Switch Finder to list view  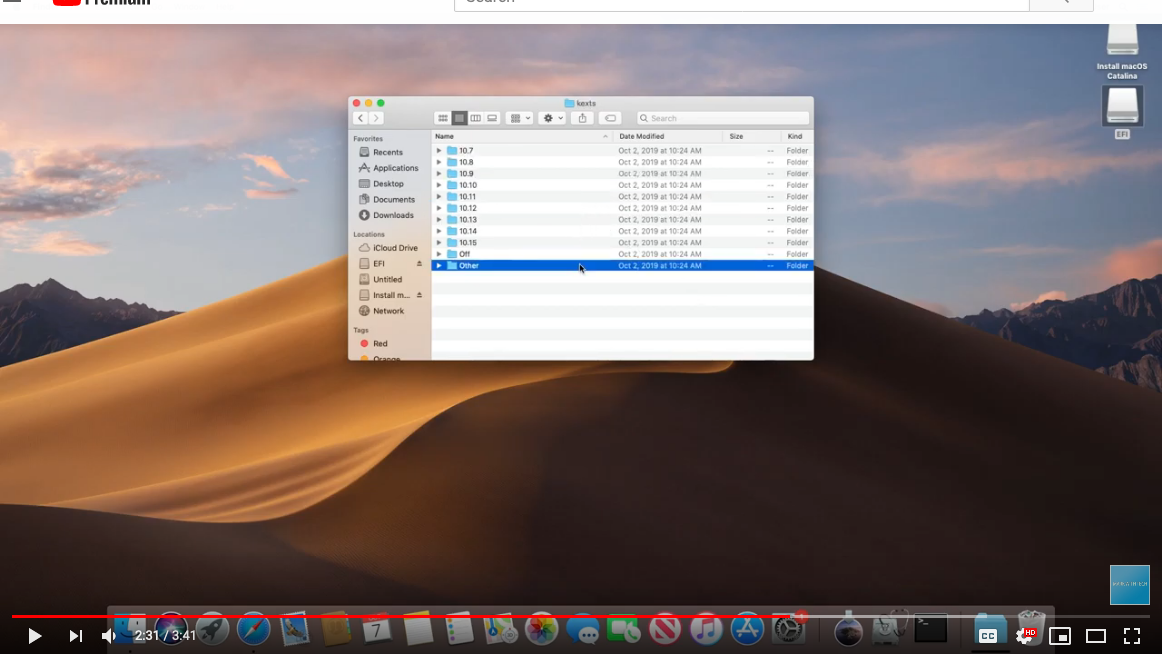[459, 118]
